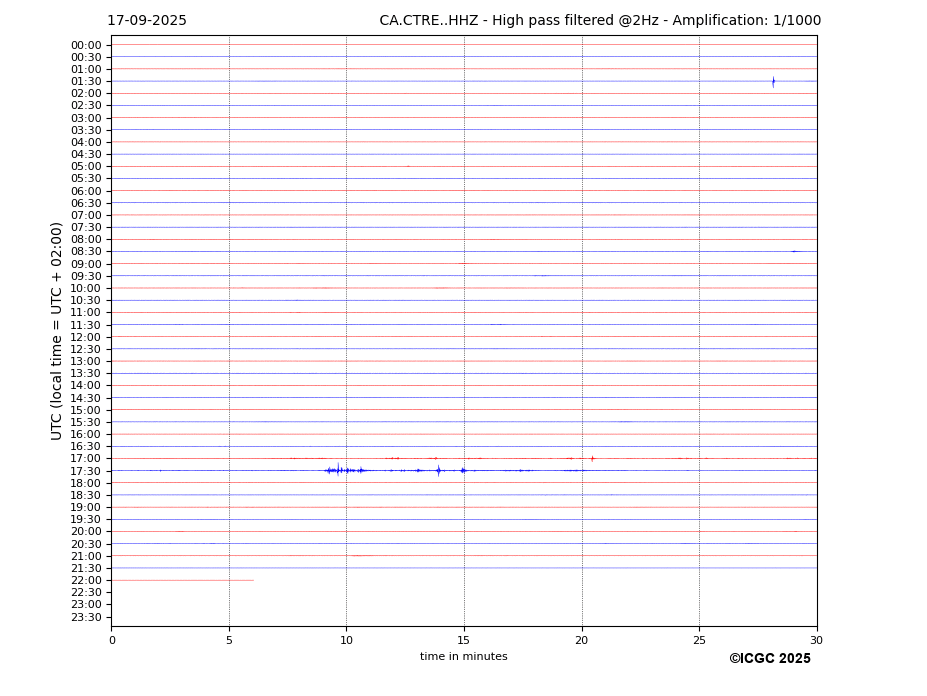Click the 19:00 time label
927x696 pixels.
tap(86, 507)
